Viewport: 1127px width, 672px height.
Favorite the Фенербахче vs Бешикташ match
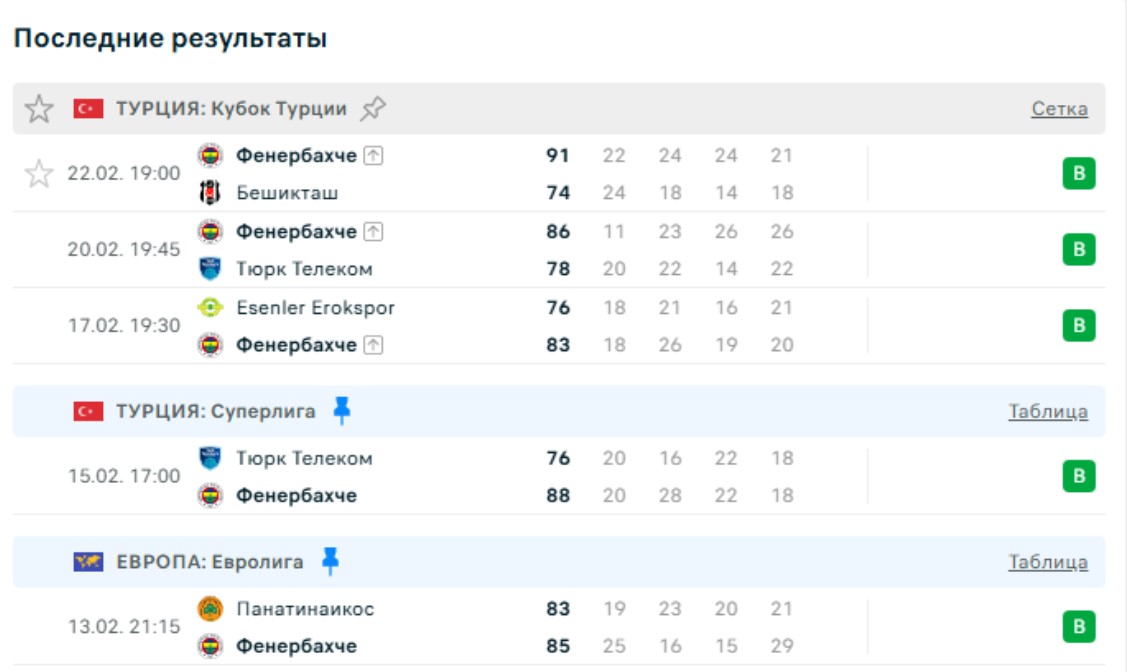[39, 174]
